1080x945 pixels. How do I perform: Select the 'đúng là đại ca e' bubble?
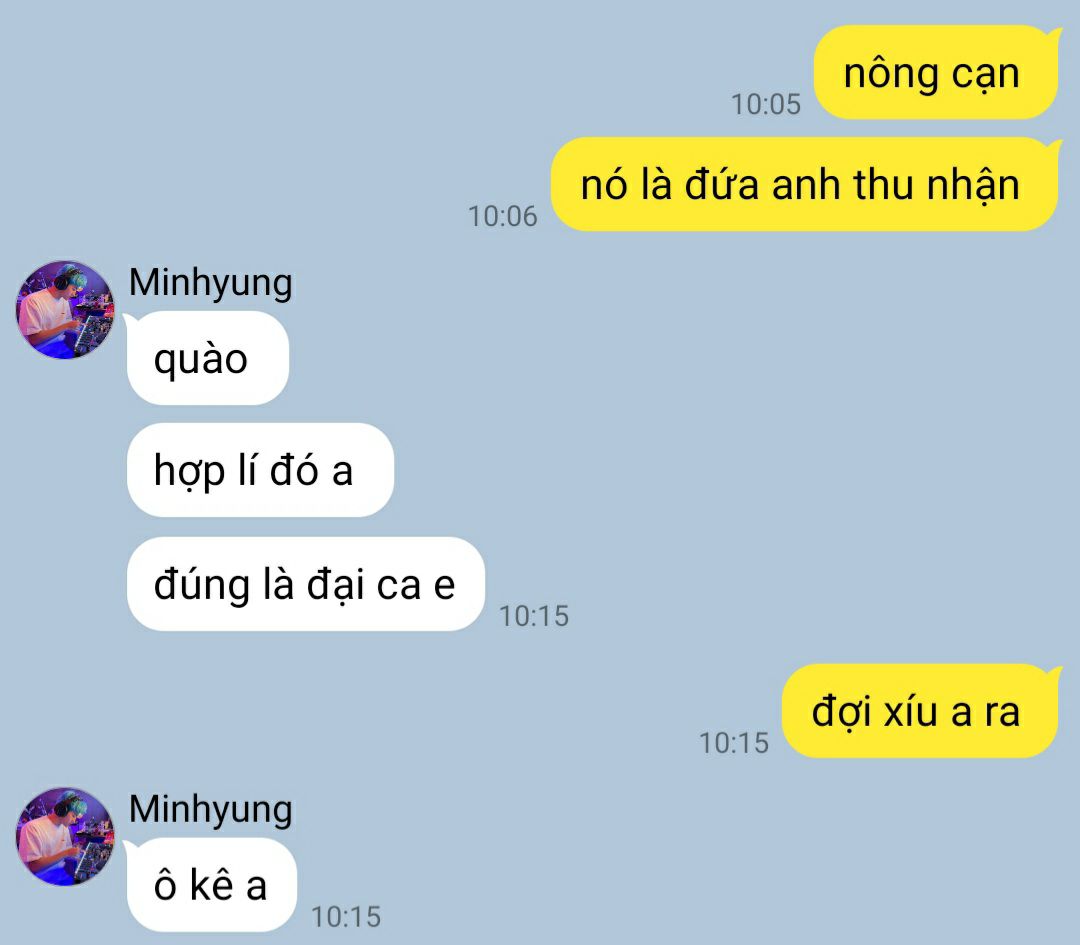(306, 584)
